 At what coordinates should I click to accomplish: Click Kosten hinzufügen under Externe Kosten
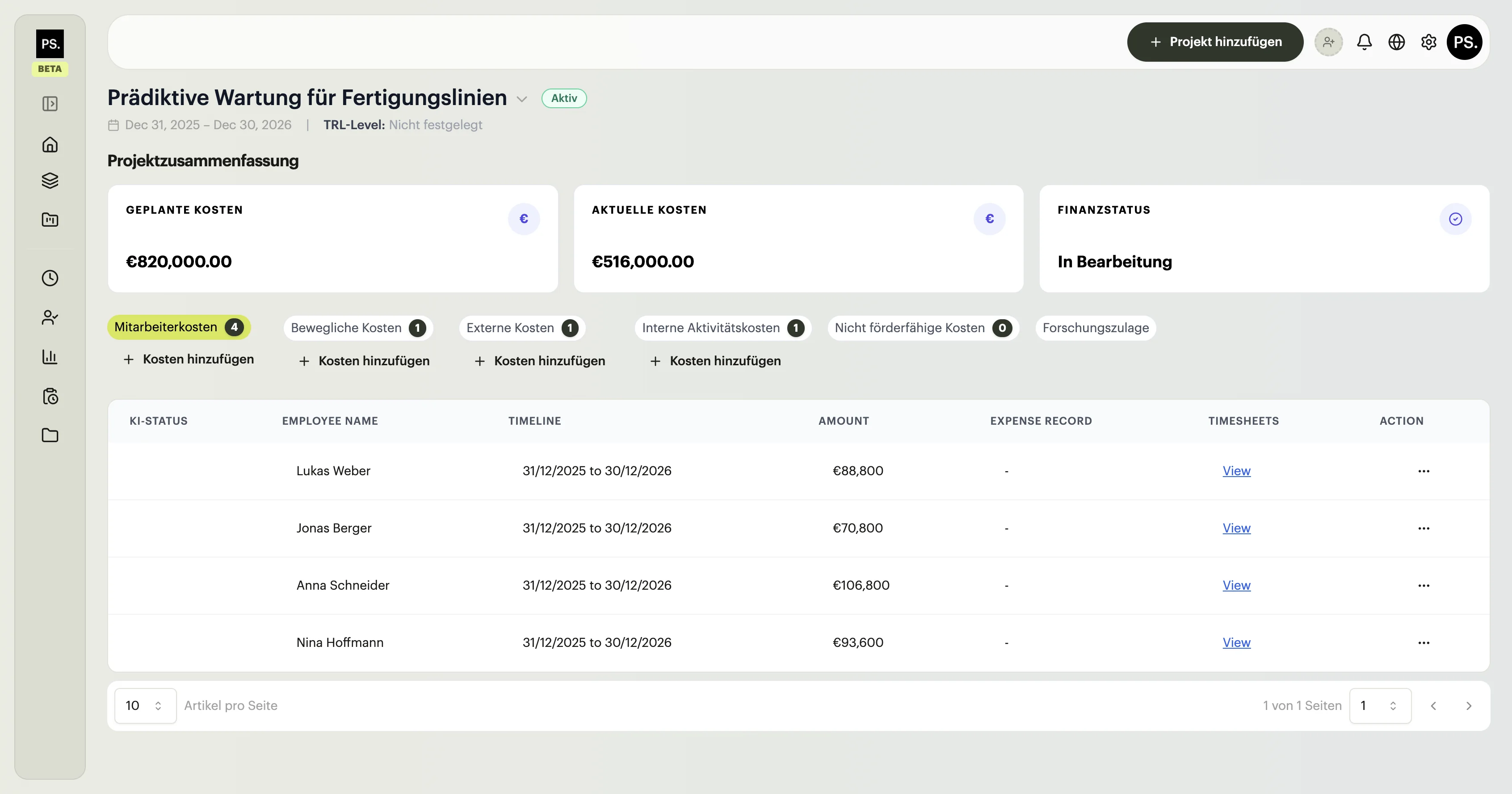[539, 361]
